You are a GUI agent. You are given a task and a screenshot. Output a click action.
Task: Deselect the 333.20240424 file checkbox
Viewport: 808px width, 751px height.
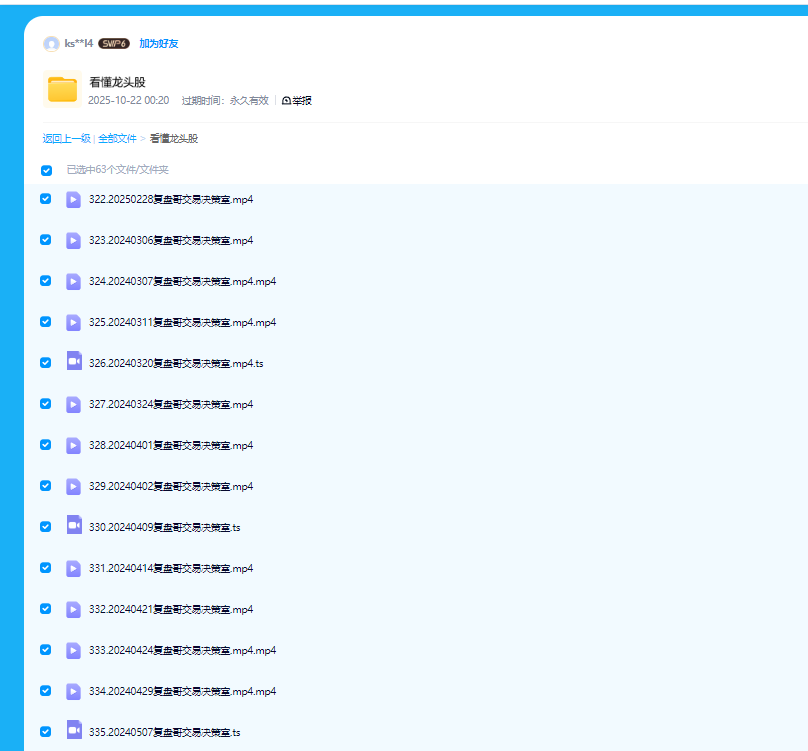(x=45, y=650)
